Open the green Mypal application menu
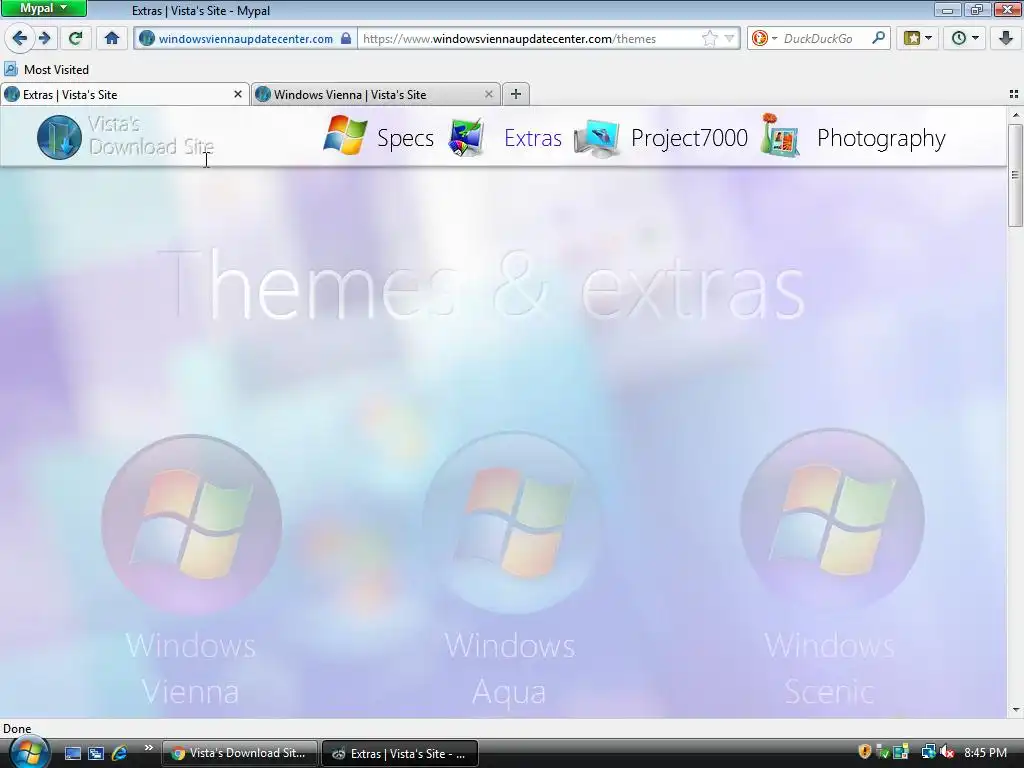Screen dimensions: 1024x768 click(x=43, y=8)
